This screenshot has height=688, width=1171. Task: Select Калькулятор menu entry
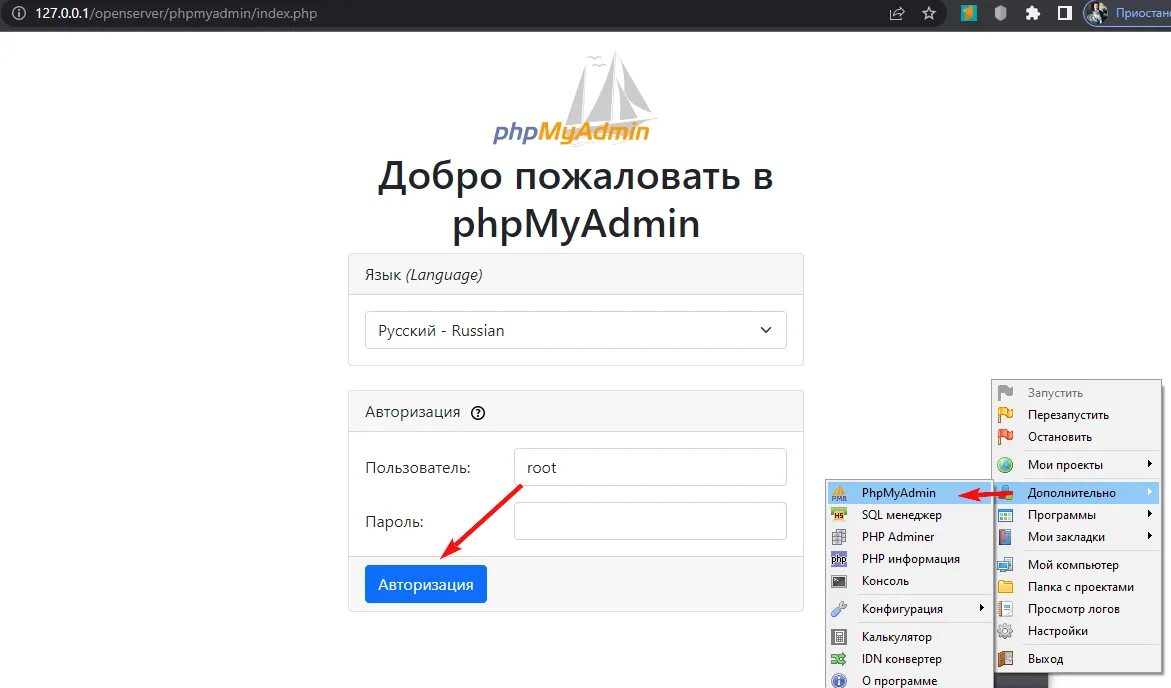[909, 637]
